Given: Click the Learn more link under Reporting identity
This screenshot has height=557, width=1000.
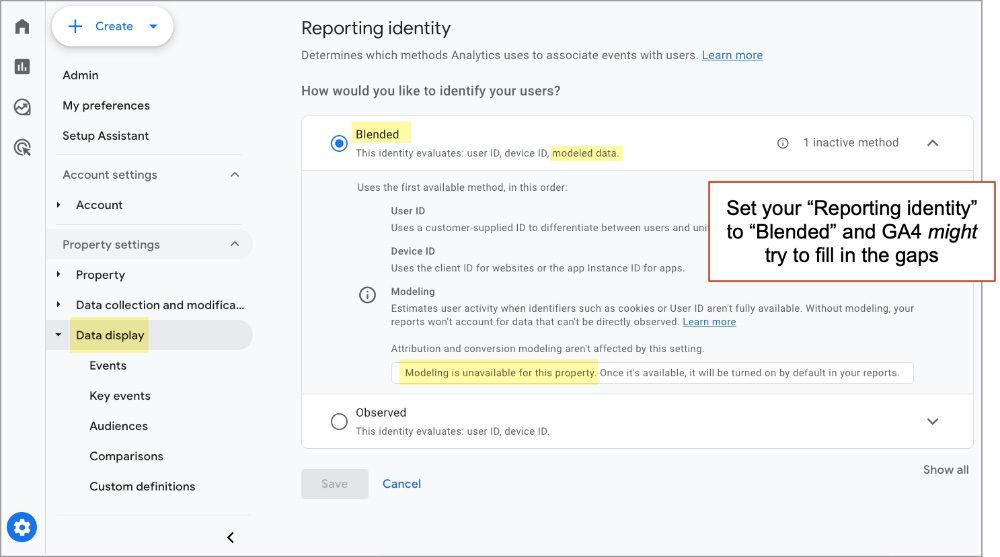Looking at the screenshot, I should 732,55.
